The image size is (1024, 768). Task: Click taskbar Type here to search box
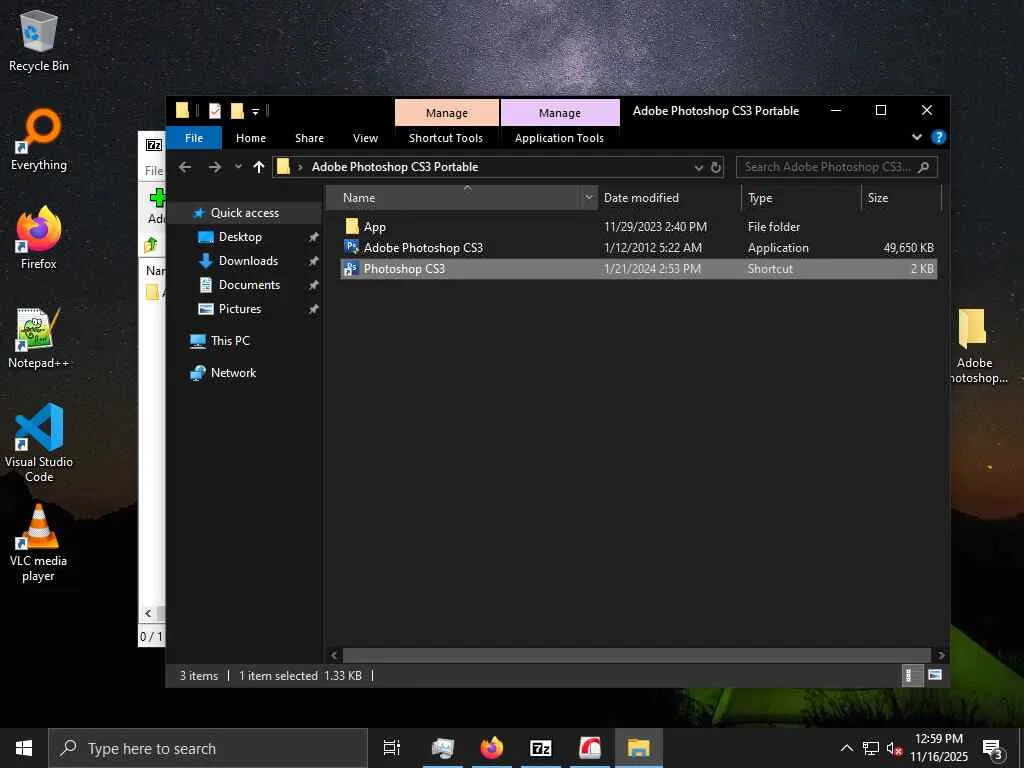tap(208, 748)
